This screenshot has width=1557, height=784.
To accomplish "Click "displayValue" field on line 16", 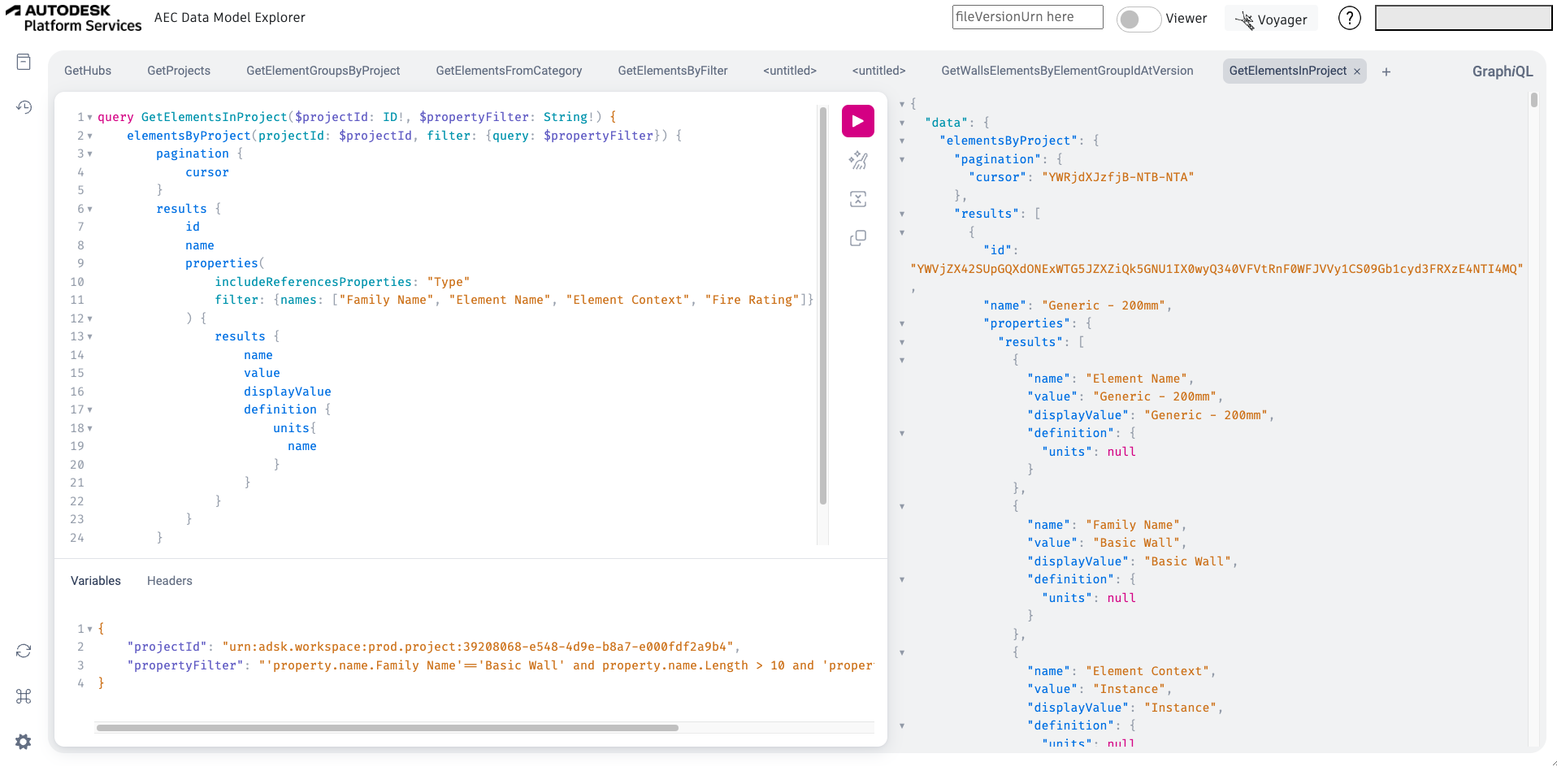I will 288,392.
